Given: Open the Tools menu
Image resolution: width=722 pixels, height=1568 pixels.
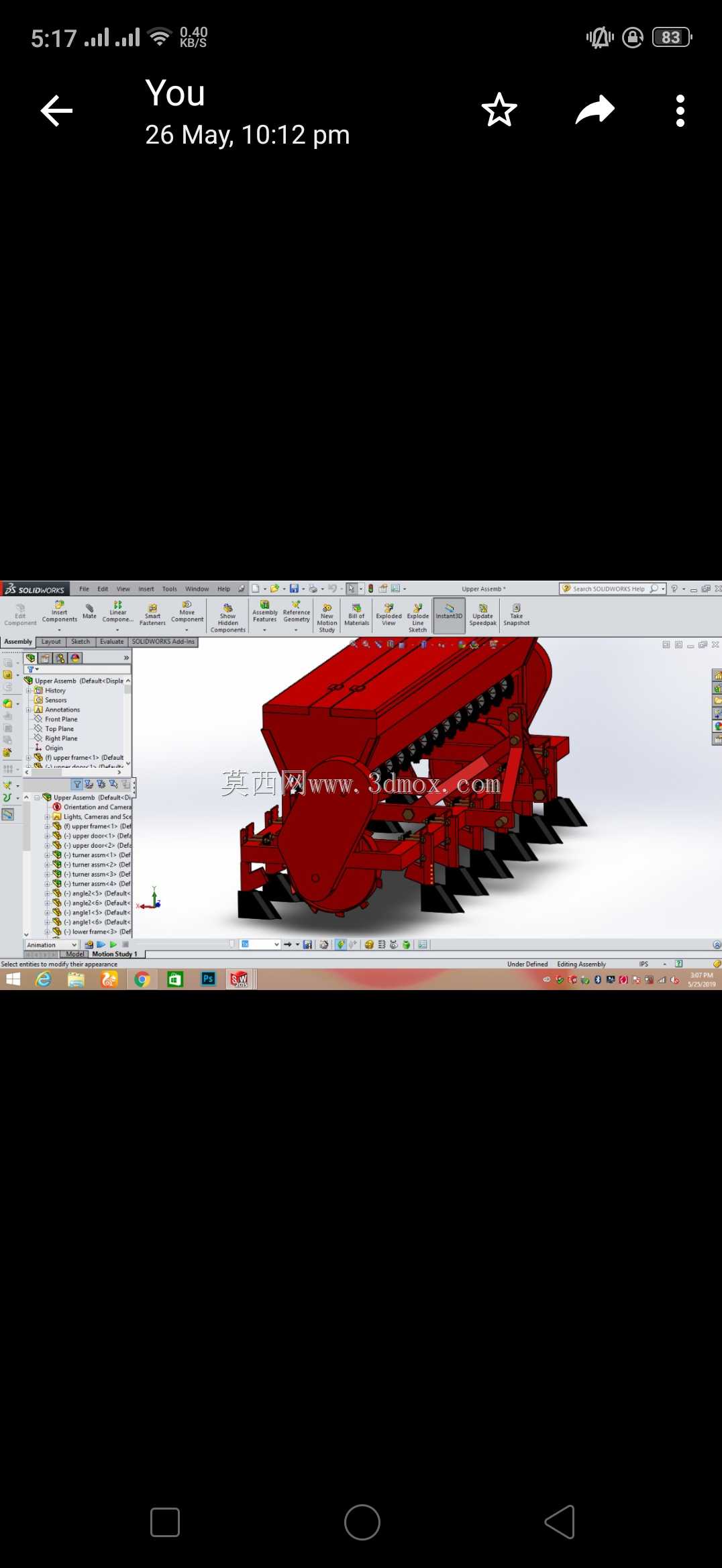Looking at the screenshot, I should (x=170, y=589).
